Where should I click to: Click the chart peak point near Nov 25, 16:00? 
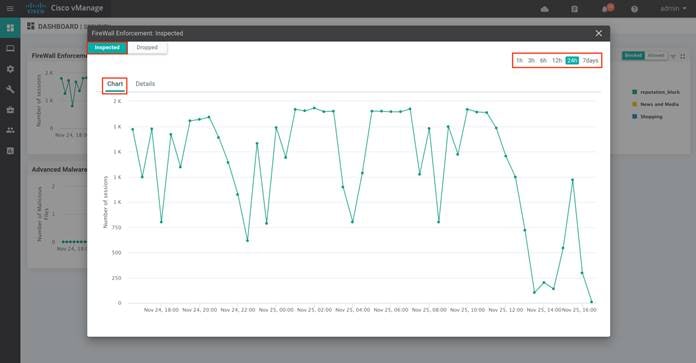pos(573,180)
